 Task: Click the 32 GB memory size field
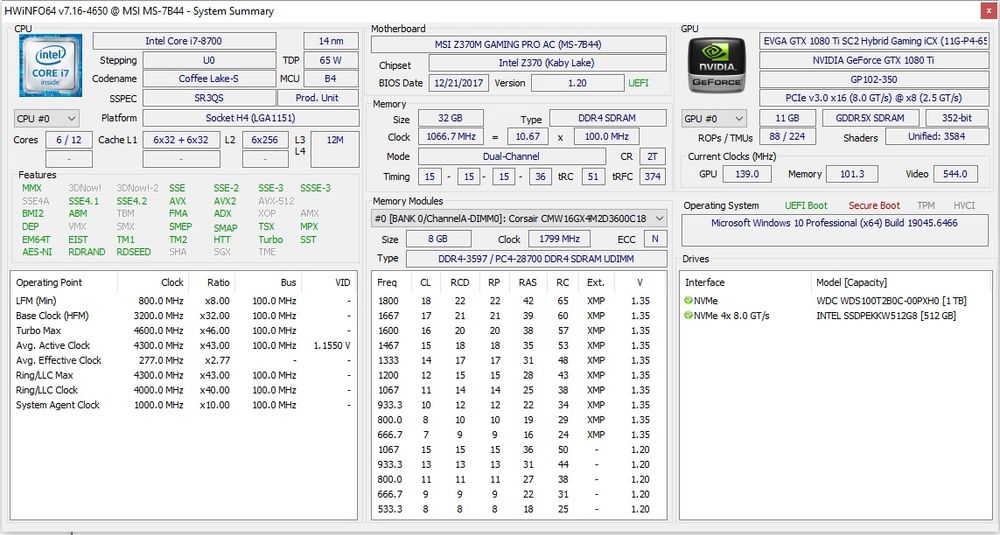tap(450, 118)
